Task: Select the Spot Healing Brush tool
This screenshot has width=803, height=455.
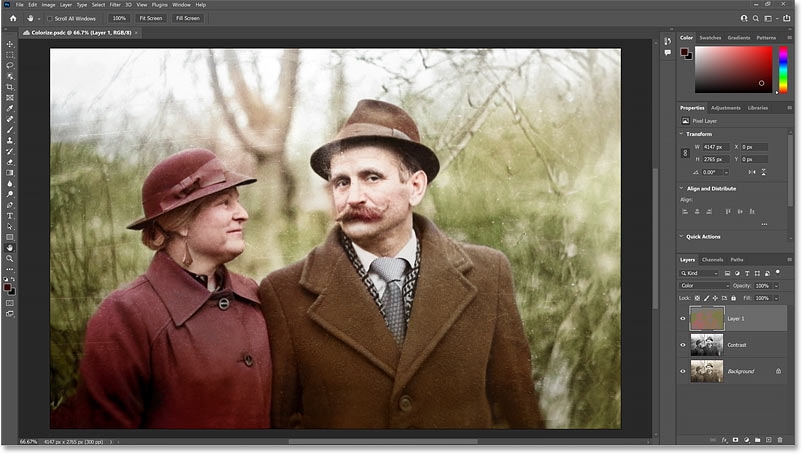Action: tap(10, 119)
